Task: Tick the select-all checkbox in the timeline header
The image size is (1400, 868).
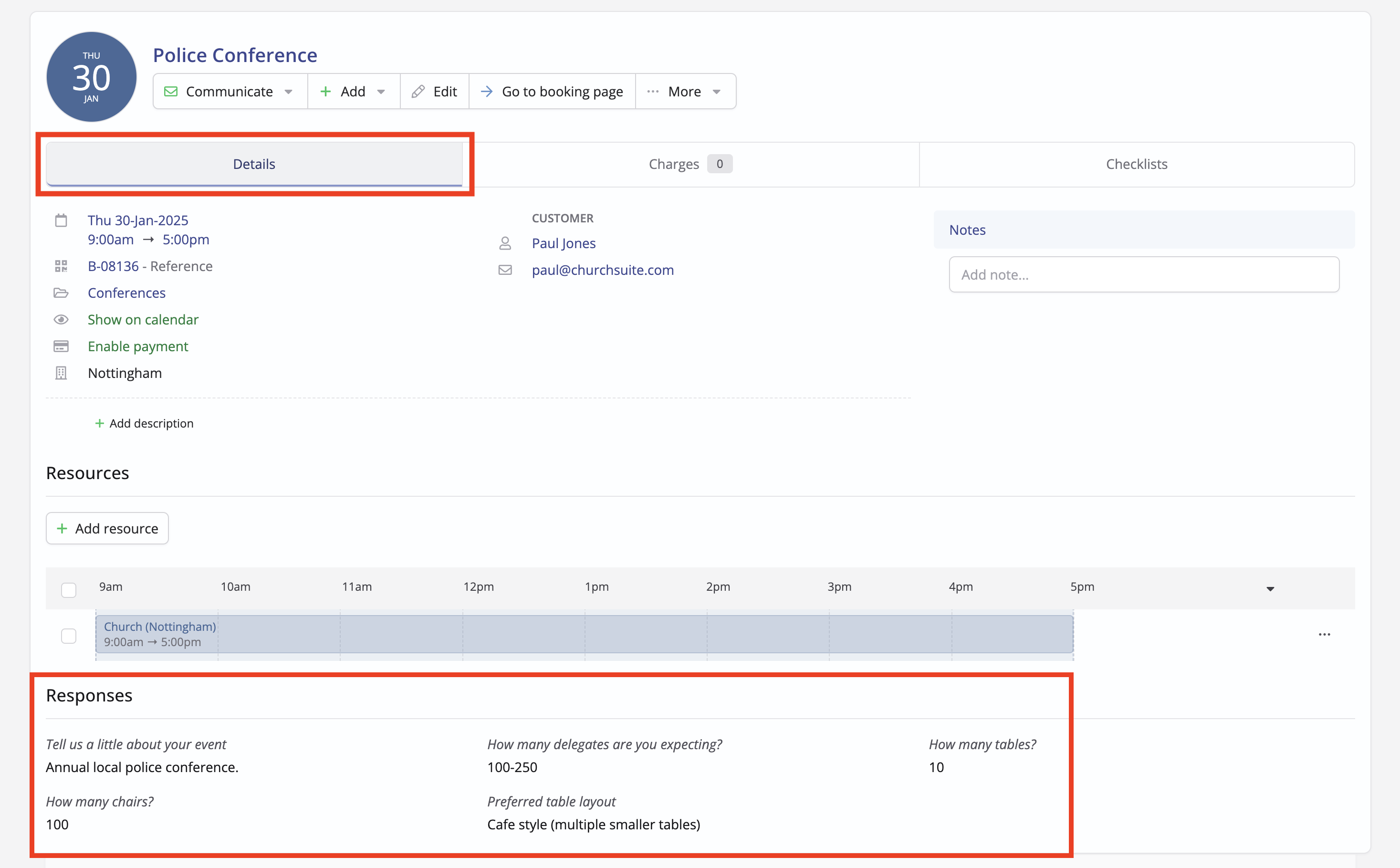Action: click(68, 590)
